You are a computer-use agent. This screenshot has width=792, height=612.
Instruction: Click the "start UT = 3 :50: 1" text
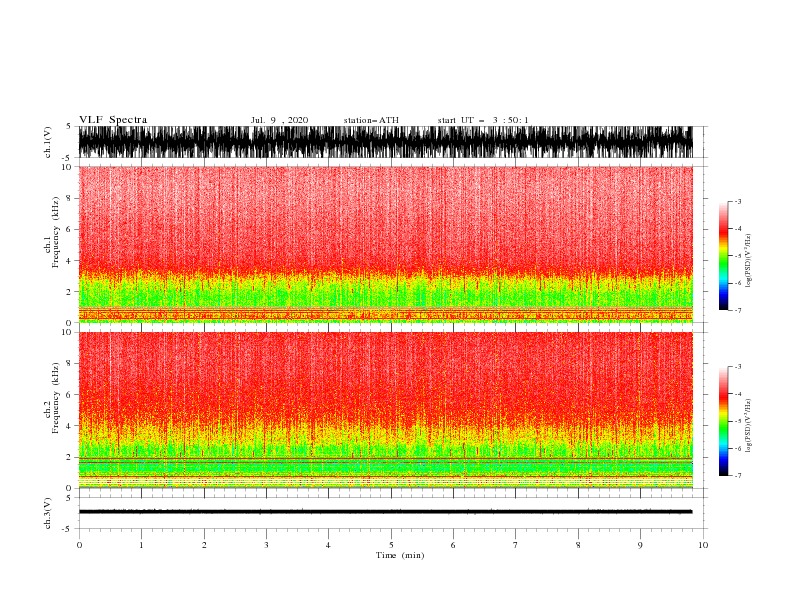483,120
